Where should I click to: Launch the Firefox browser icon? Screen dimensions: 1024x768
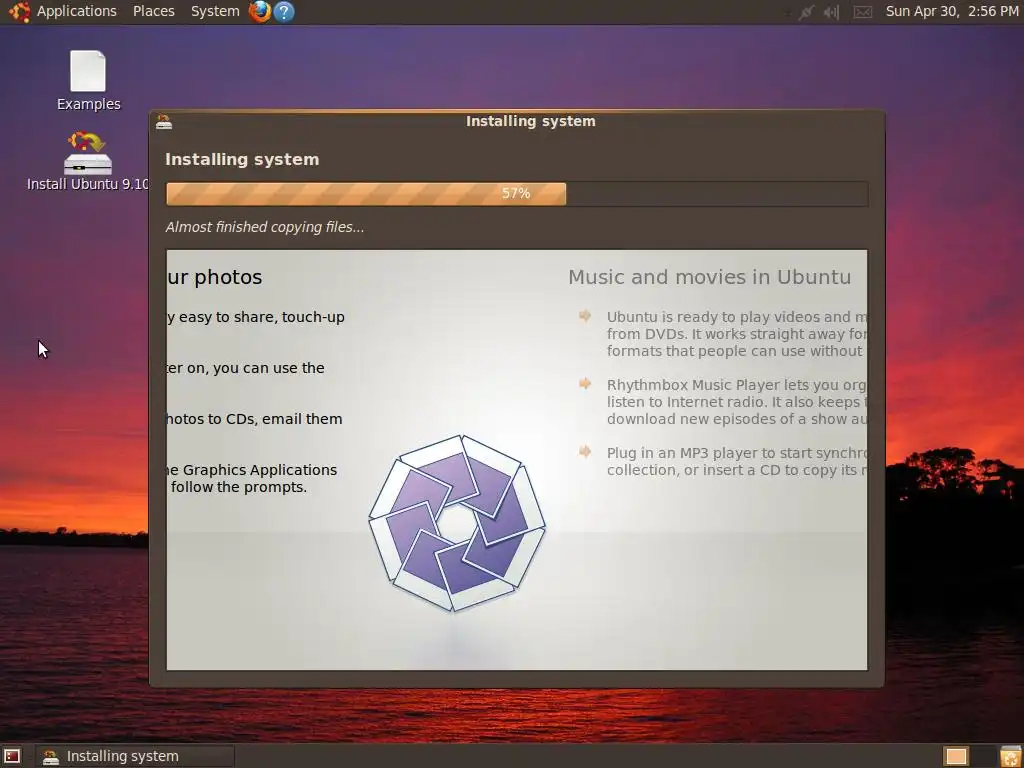click(259, 11)
